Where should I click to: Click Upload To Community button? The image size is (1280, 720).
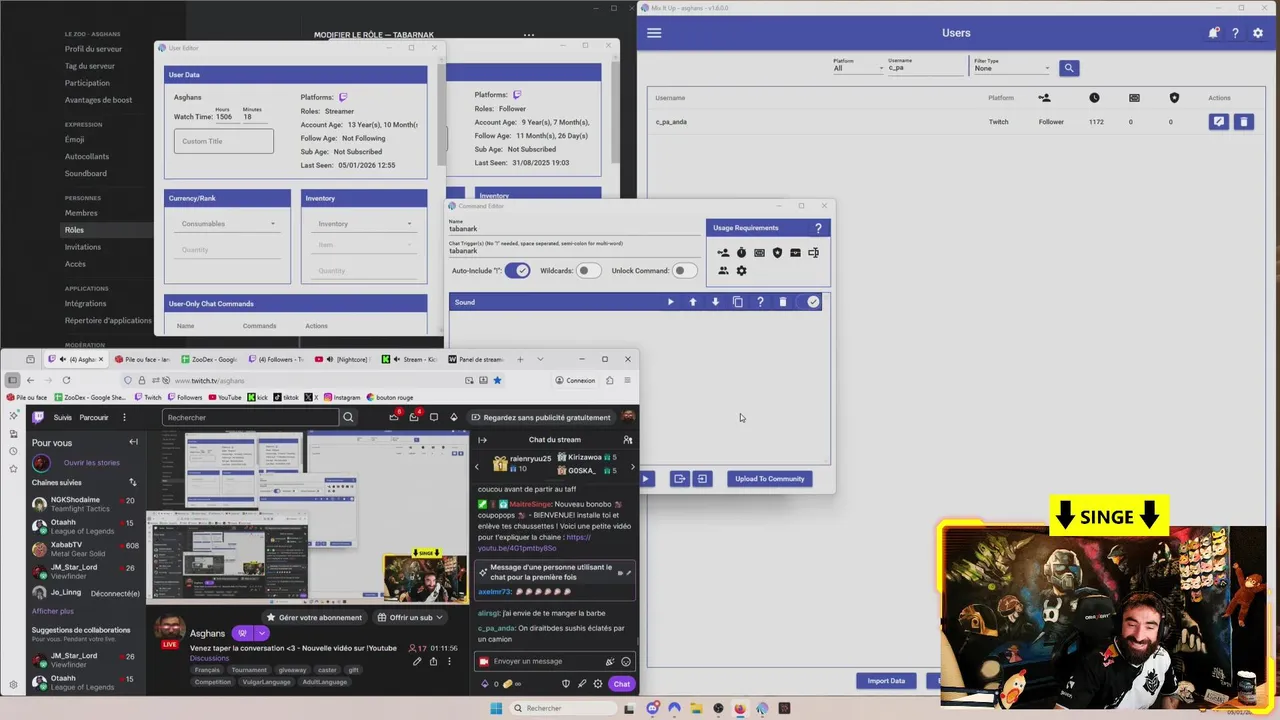point(770,479)
